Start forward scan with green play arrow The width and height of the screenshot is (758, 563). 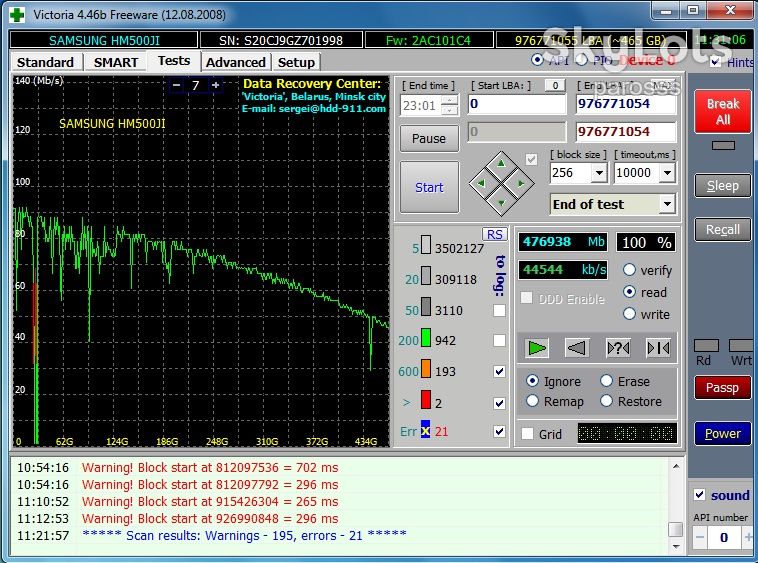(x=537, y=347)
